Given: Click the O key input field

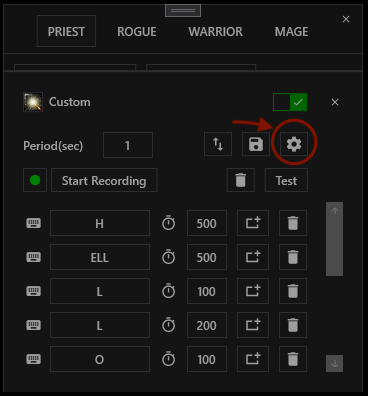Looking at the screenshot, I should coord(100,359).
